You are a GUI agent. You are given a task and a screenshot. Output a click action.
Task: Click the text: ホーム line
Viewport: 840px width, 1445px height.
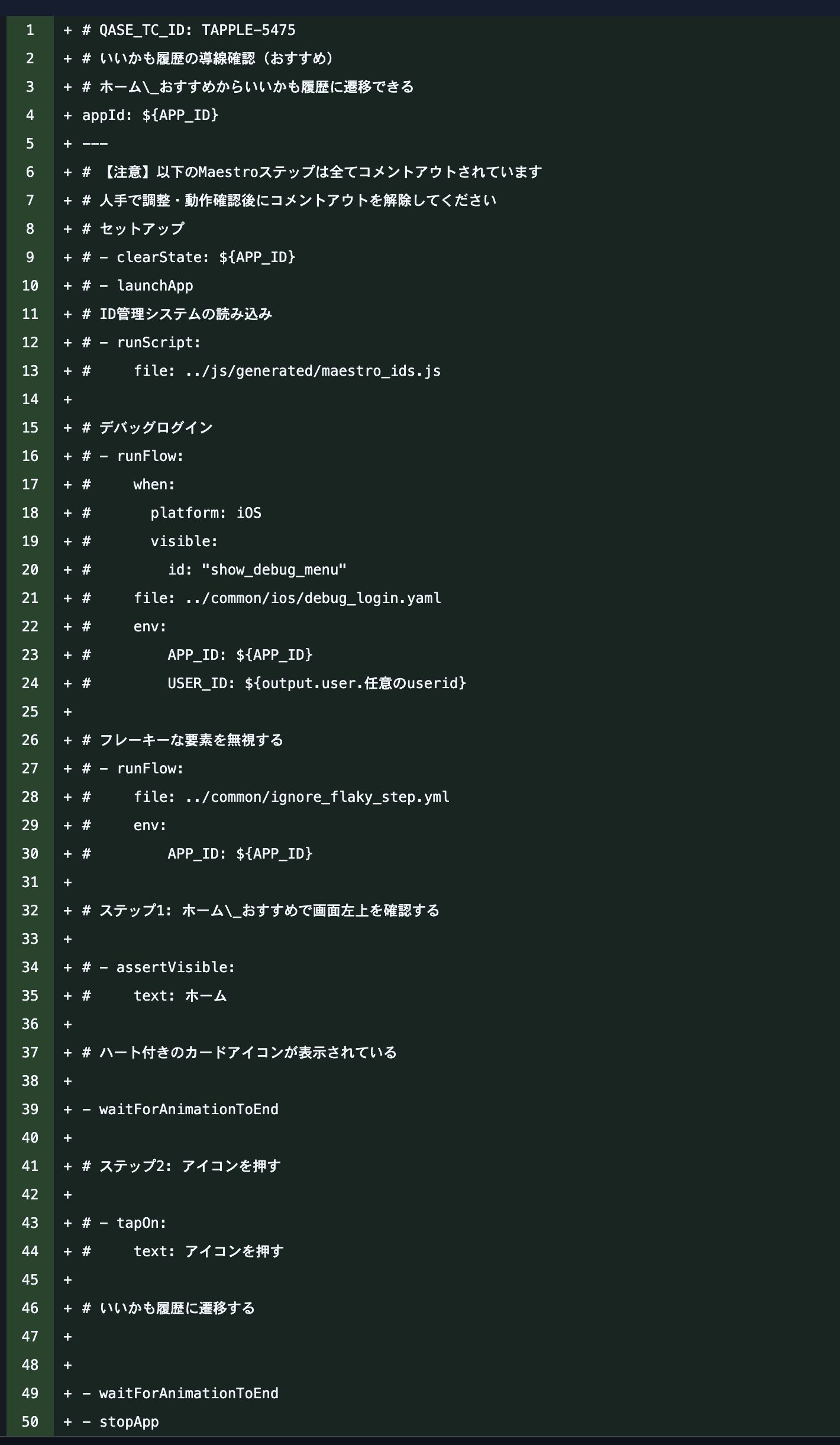click(180, 996)
